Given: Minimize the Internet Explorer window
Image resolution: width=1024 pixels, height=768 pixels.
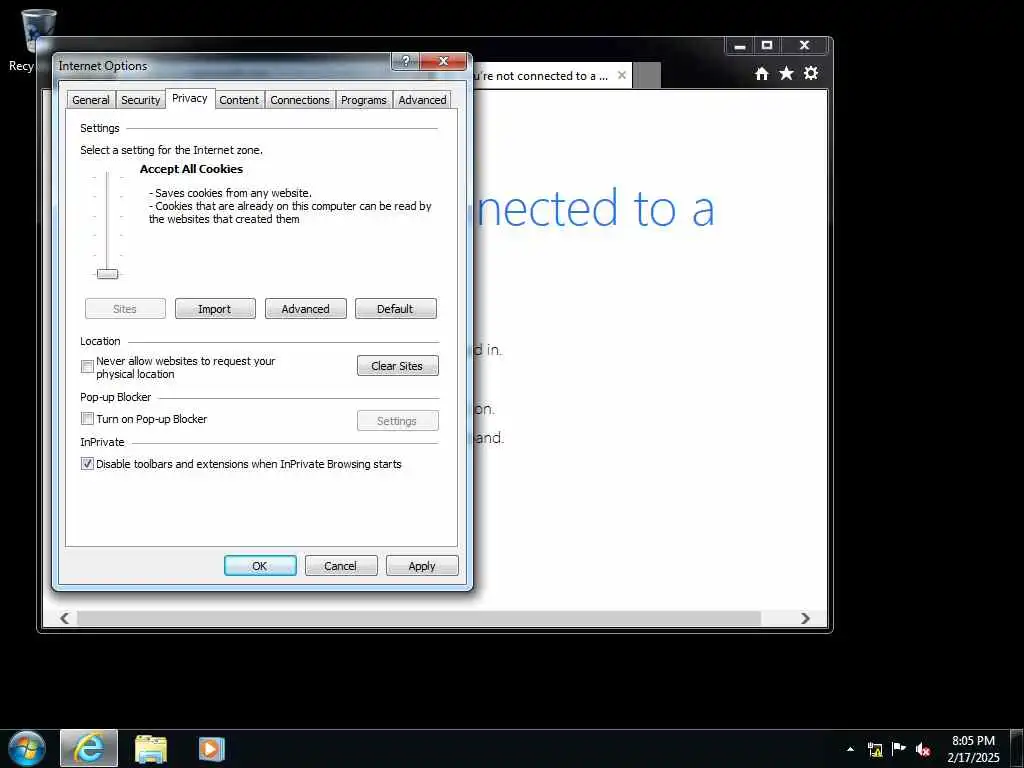Looking at the screenshot, I should pyautogui.click(x=739, y=46).
